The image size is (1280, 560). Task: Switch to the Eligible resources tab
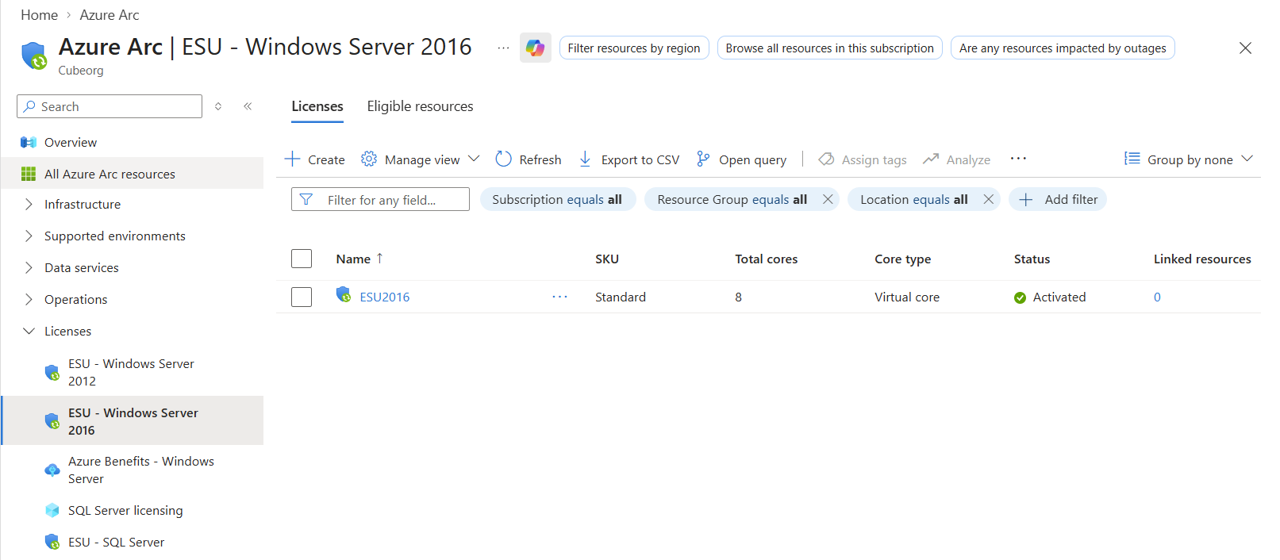click(420, 106)
